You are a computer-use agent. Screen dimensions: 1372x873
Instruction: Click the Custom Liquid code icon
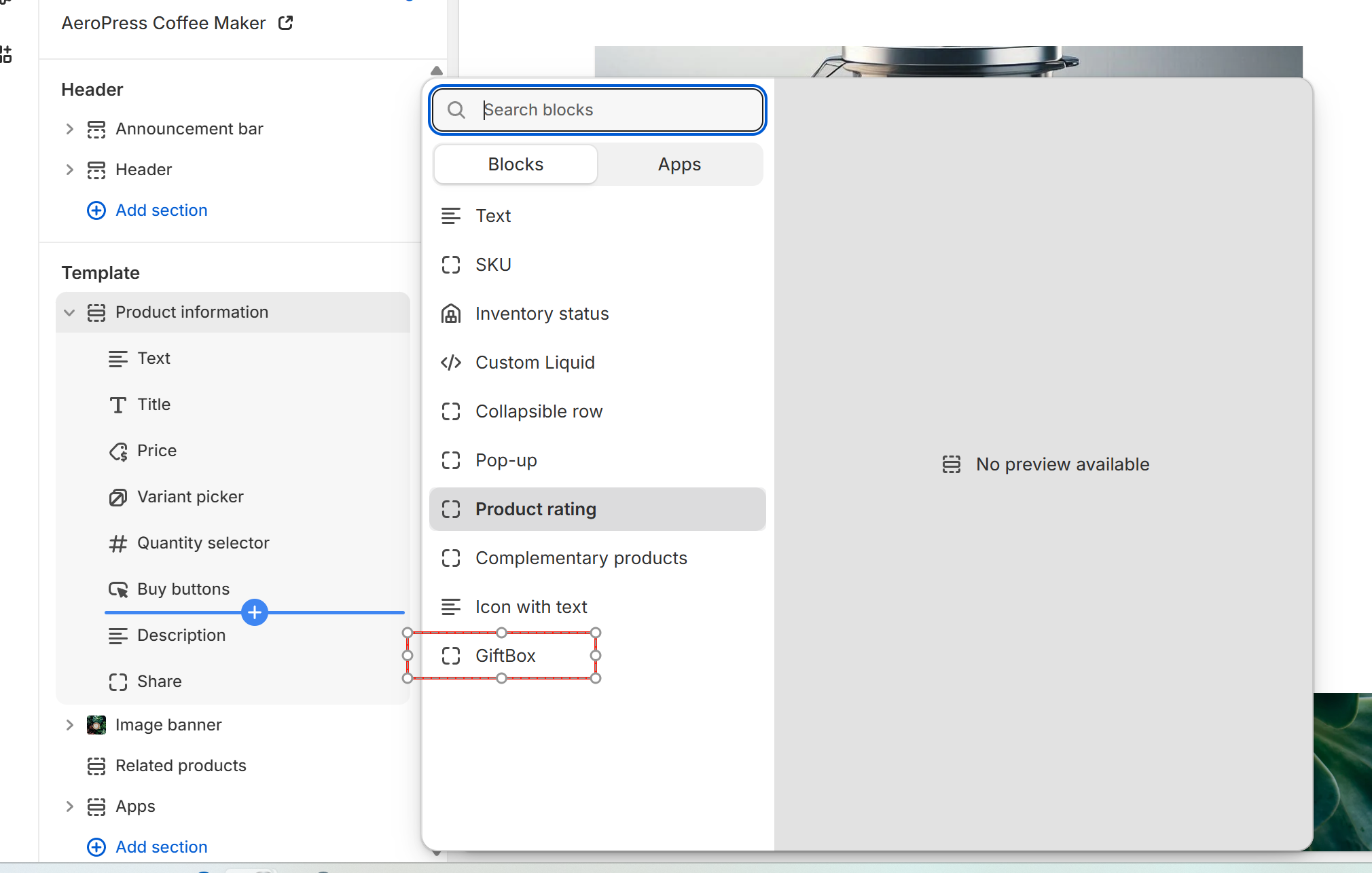click(x=451, y=363)
